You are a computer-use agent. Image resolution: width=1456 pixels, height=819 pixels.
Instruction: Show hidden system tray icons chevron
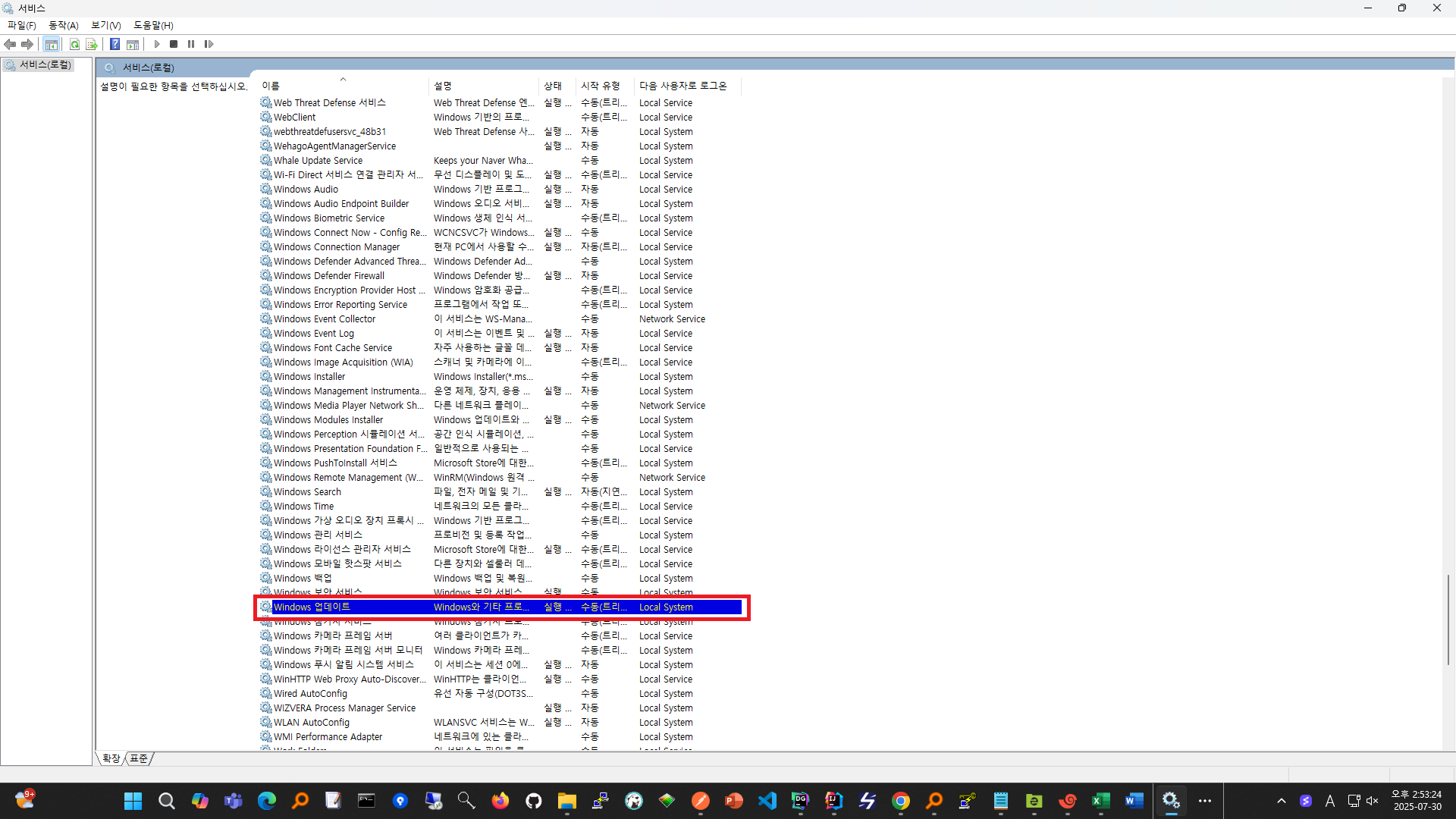(x=1281, y=801)
